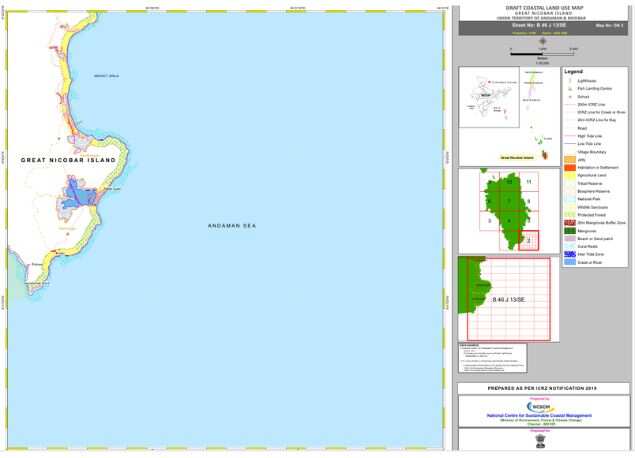The image size is (635, 458).
Task: Click the north arrow compass symbol
Action: 542,41
